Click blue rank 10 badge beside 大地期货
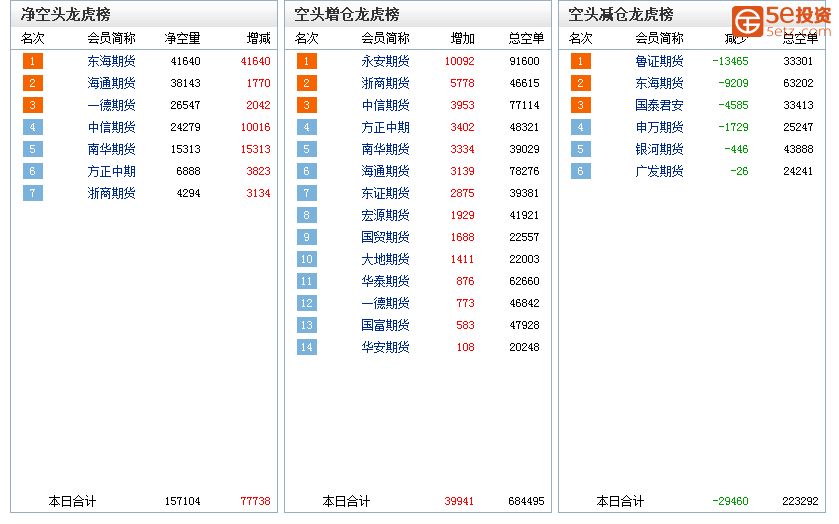The height and width of the screenshot is (524, 839). pyautogui.click(x=307, y=259)
